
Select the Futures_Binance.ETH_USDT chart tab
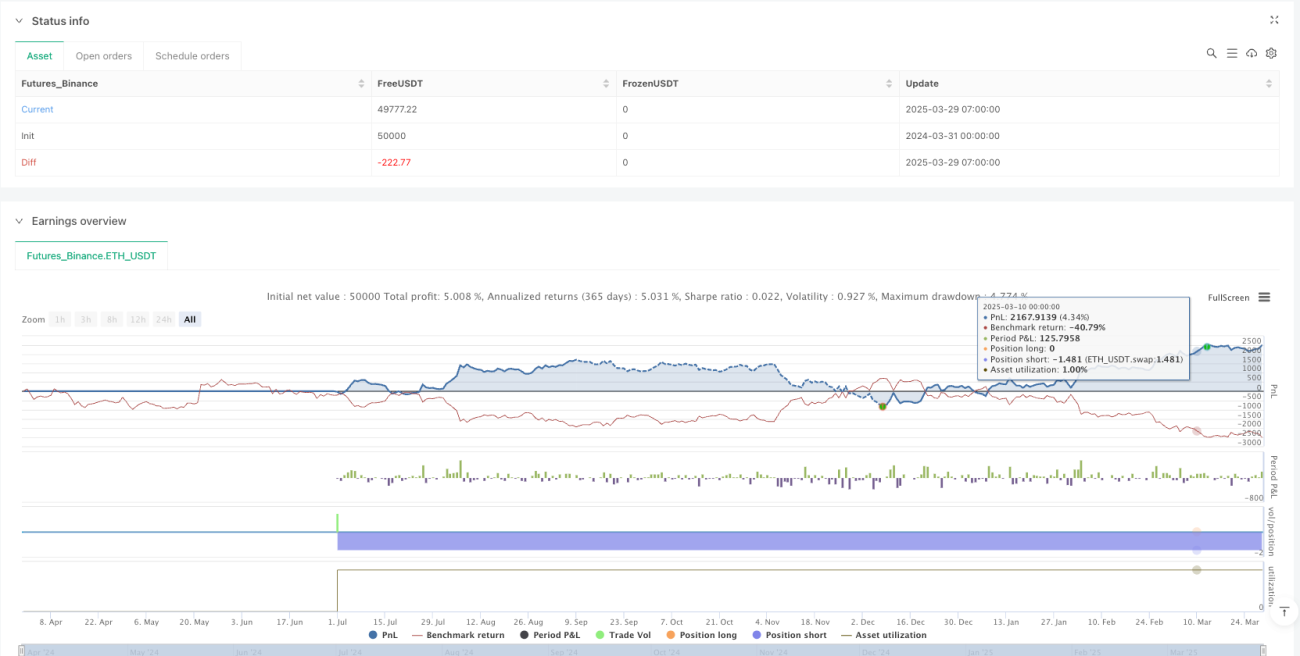pos(91,256)
